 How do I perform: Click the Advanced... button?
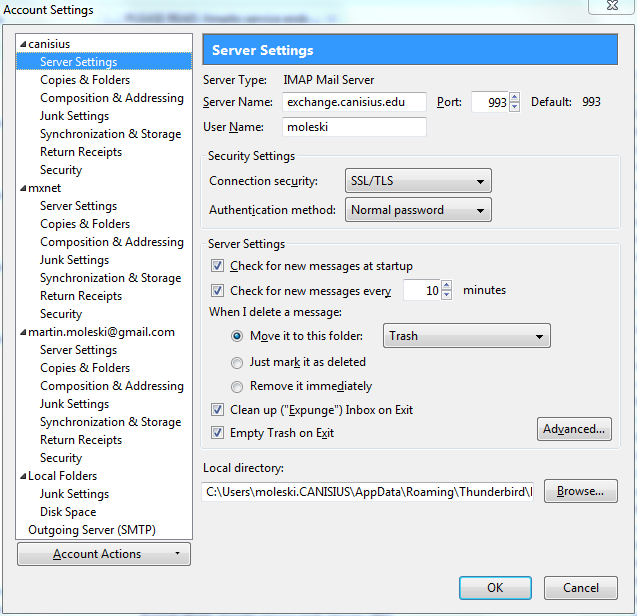pyautogui.click(x=574, y=429)
